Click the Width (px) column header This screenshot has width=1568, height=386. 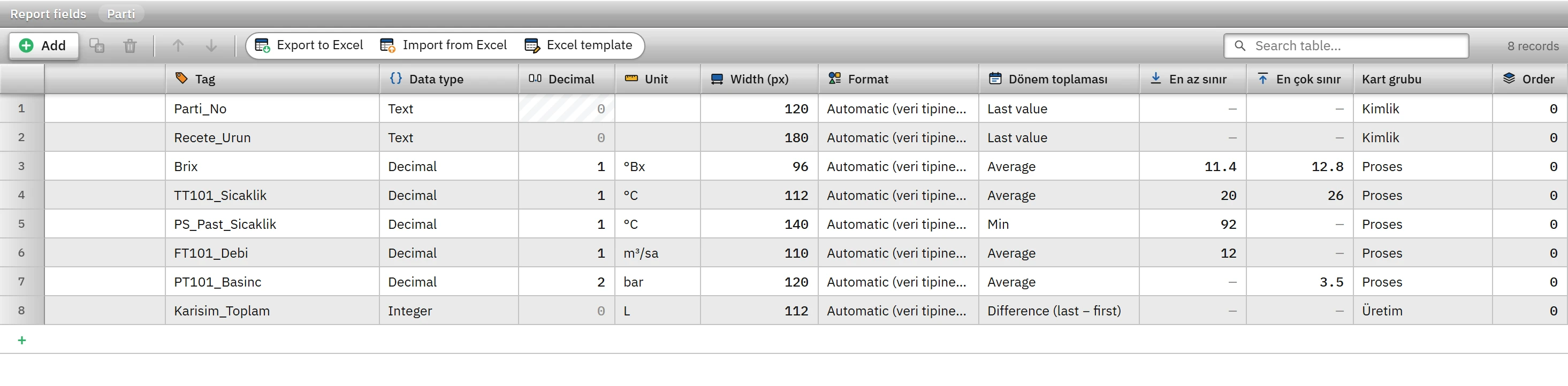pos(760,79)
